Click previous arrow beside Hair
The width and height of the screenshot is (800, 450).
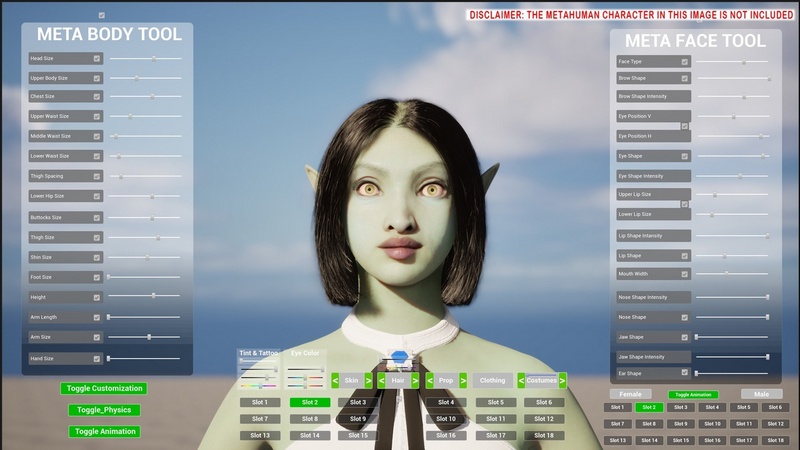pos(382,381)
